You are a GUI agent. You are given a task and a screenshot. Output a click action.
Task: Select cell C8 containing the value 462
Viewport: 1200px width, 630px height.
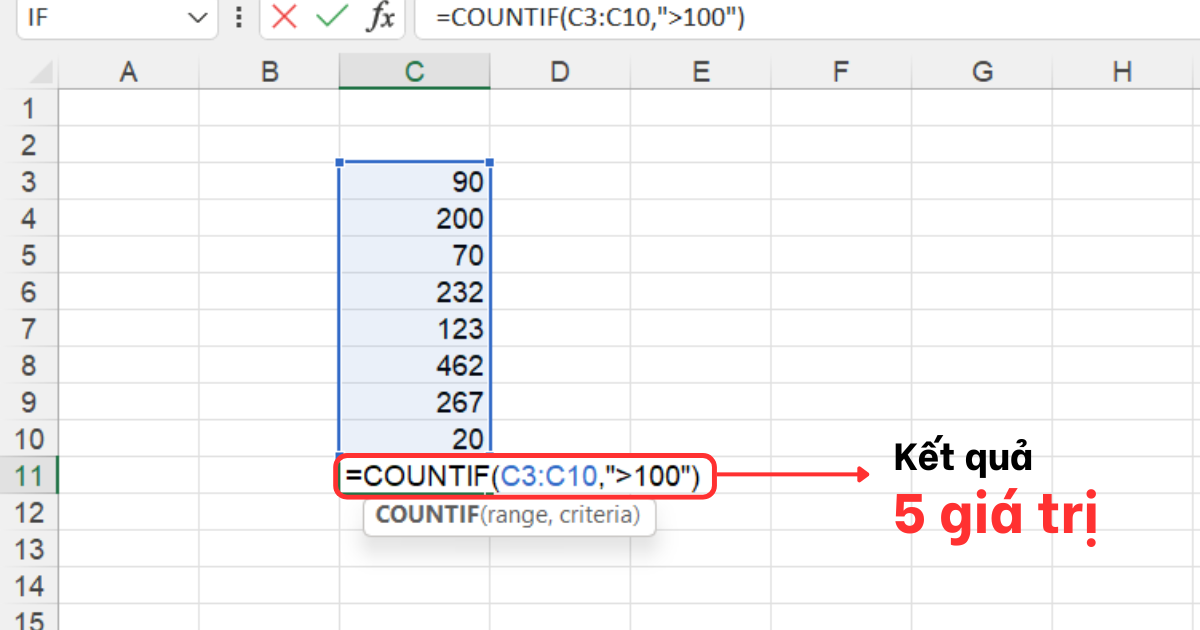[414, 366]
